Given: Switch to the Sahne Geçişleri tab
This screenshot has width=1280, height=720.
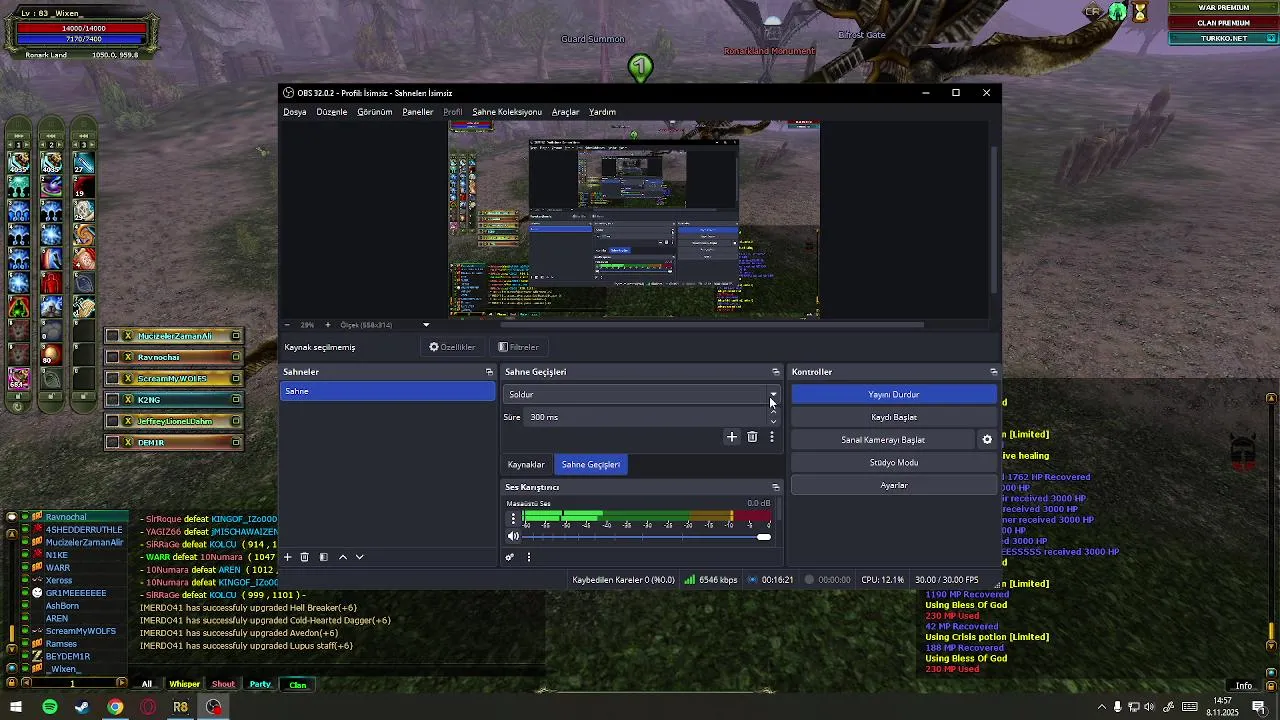Looking at the screenshot, I should pos(591,465).
